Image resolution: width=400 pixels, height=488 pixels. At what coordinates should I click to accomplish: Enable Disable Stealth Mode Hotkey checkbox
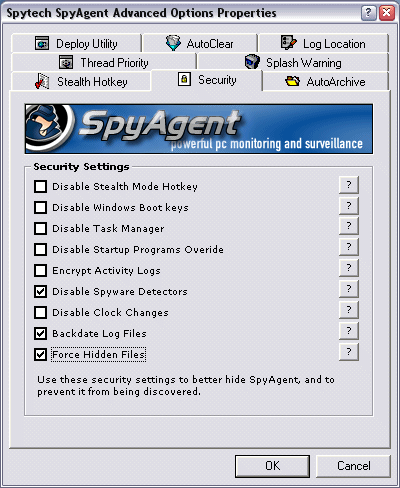click(x=40, y=186)
